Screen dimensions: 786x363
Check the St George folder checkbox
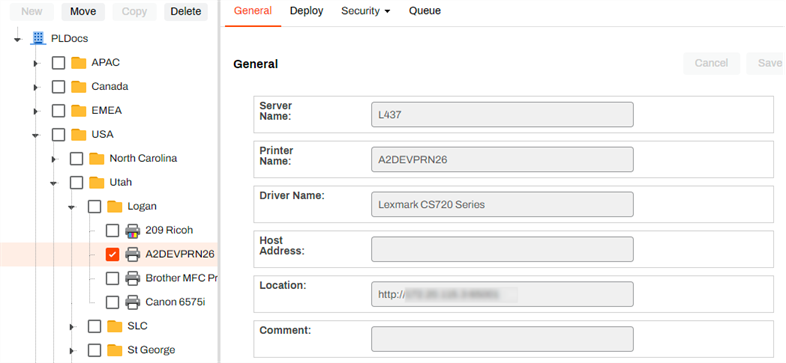tap(94, 349)
